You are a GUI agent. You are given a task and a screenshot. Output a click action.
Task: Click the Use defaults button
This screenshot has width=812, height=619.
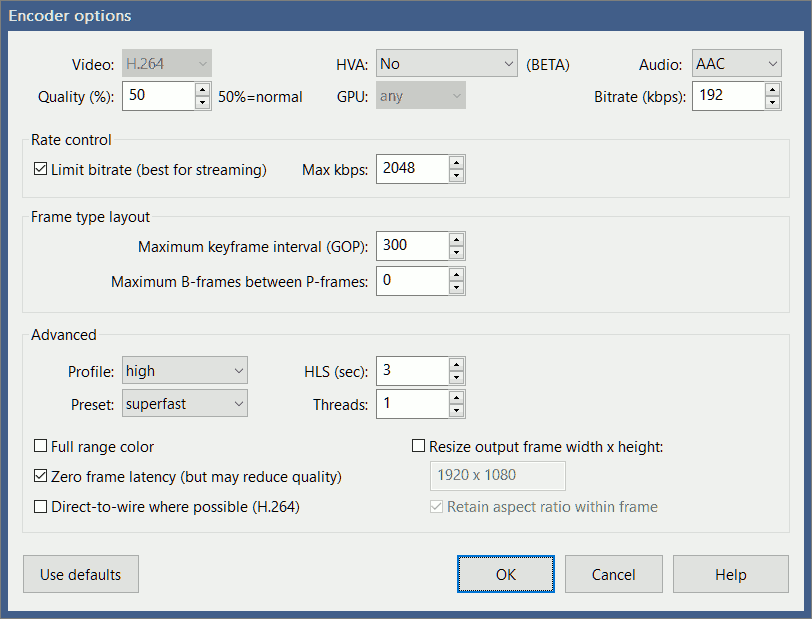point(81,575)
